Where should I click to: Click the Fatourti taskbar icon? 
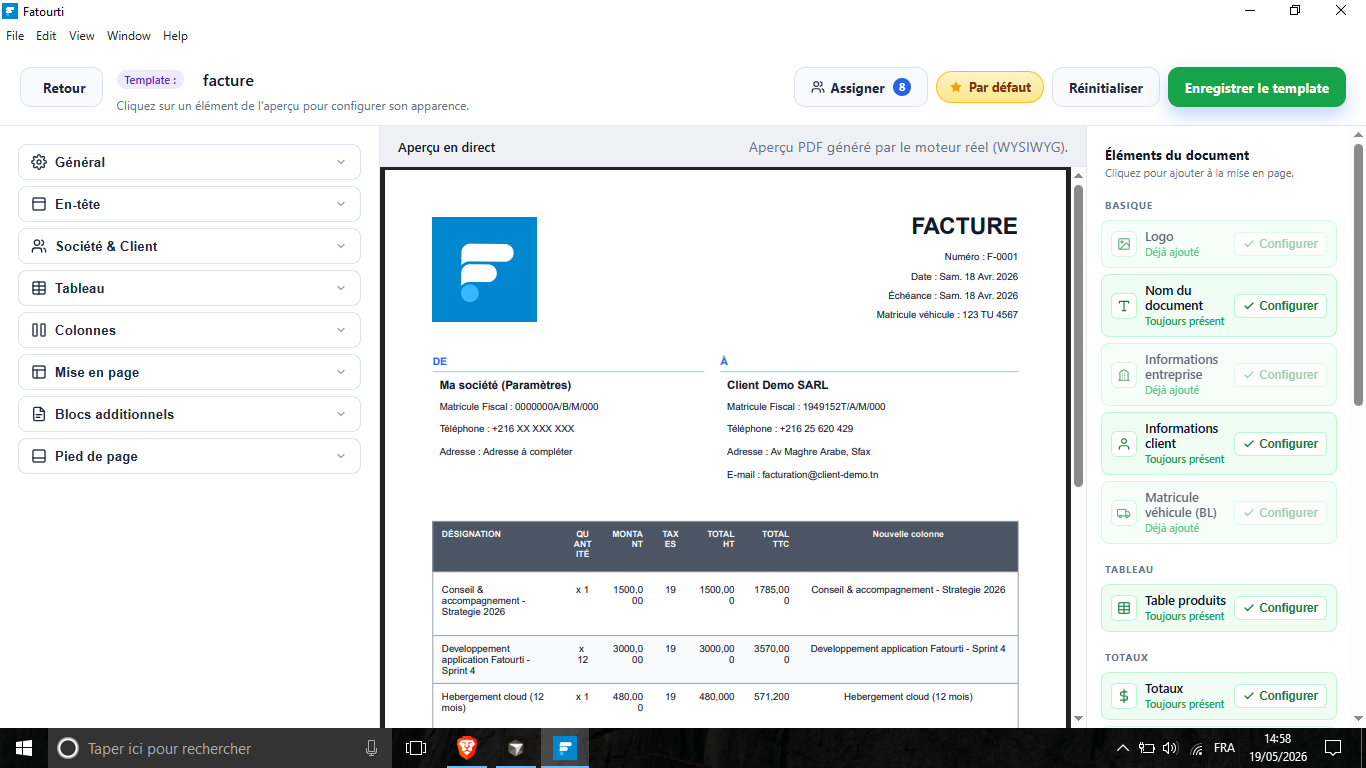click(x=565, y=748)
